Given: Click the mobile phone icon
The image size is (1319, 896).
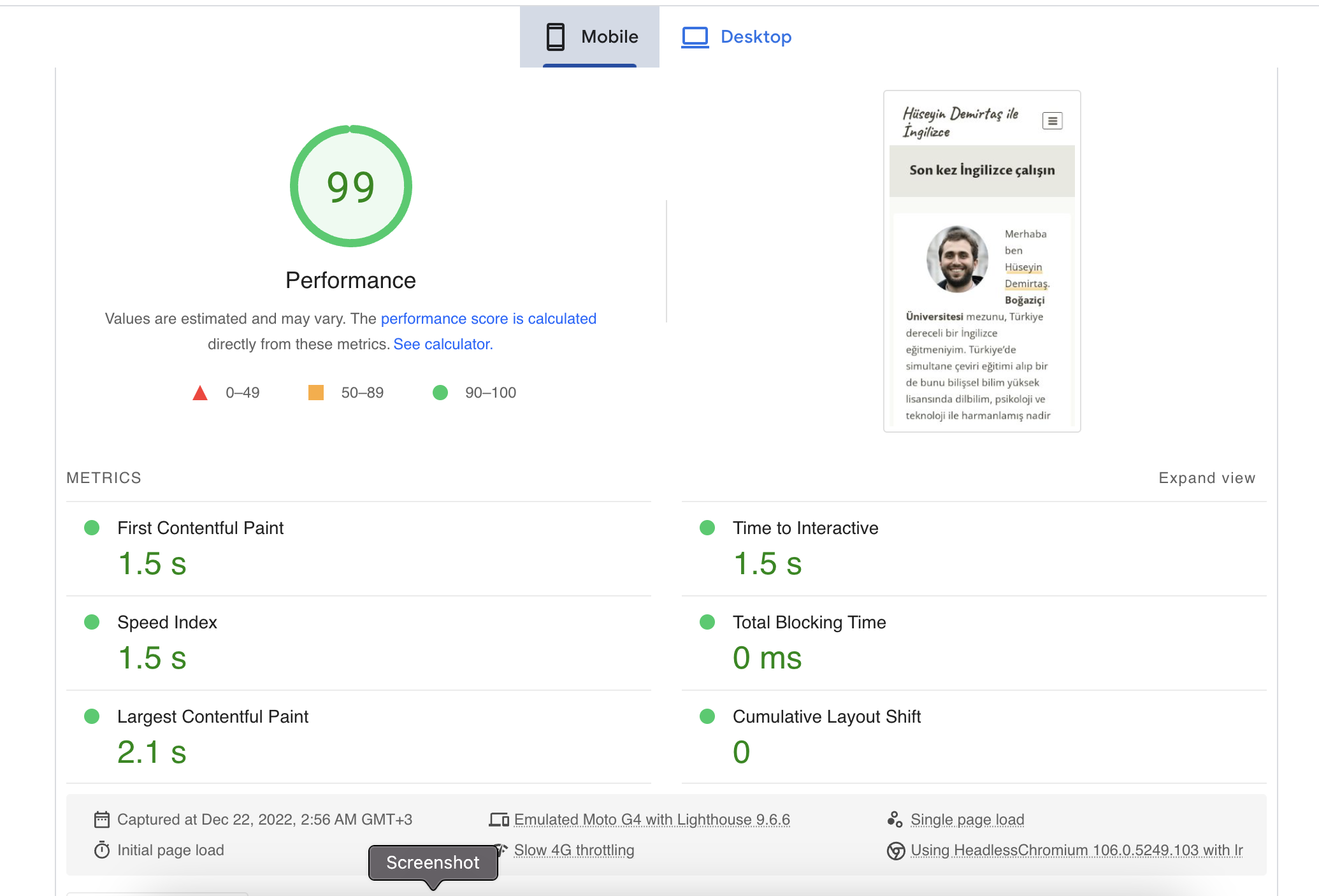Looking at the screenshot, I should 555,37.
